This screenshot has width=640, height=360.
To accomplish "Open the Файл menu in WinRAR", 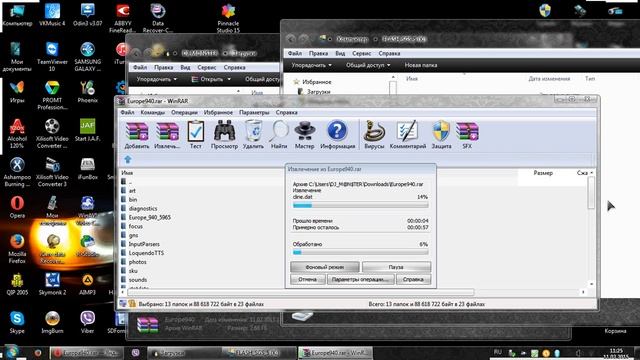I will tap(127, 112).
